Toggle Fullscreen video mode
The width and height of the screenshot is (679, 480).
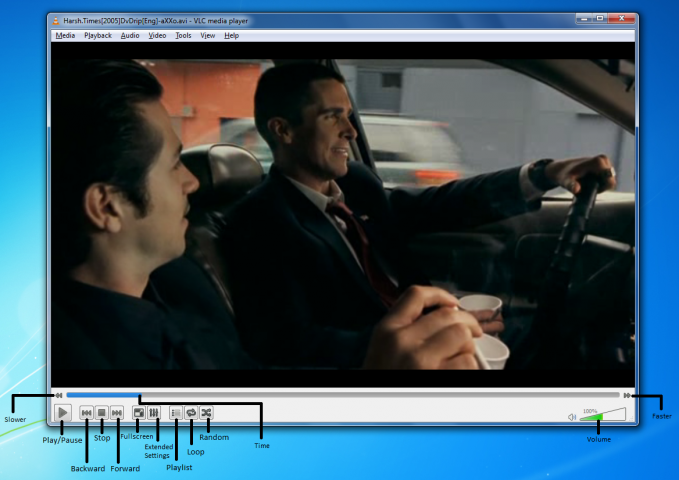(x=139, y=413)
